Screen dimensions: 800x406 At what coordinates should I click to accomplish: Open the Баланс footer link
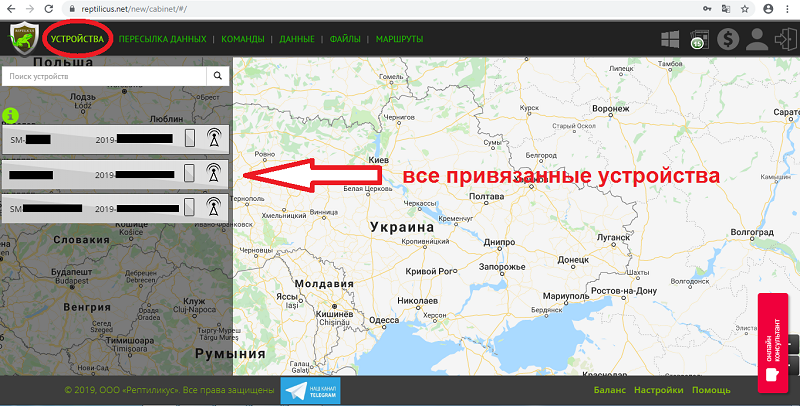(x=610, y=390)
